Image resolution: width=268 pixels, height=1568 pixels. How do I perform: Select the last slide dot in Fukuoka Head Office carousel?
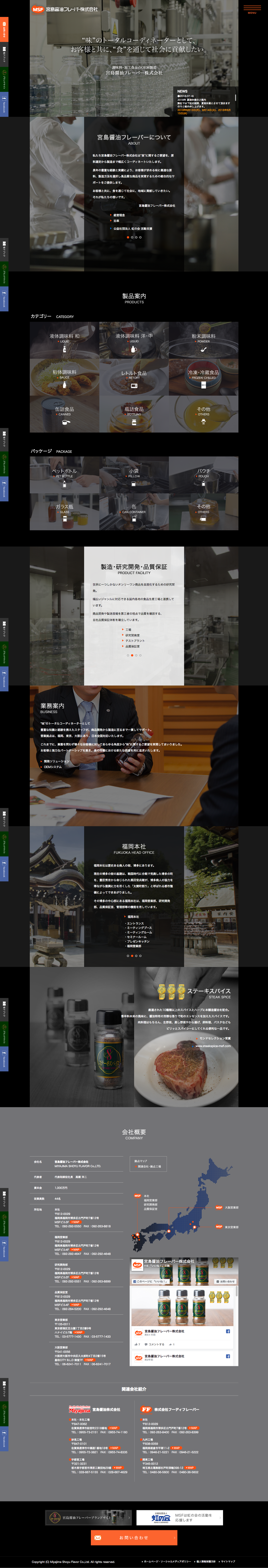coord(140,956)
